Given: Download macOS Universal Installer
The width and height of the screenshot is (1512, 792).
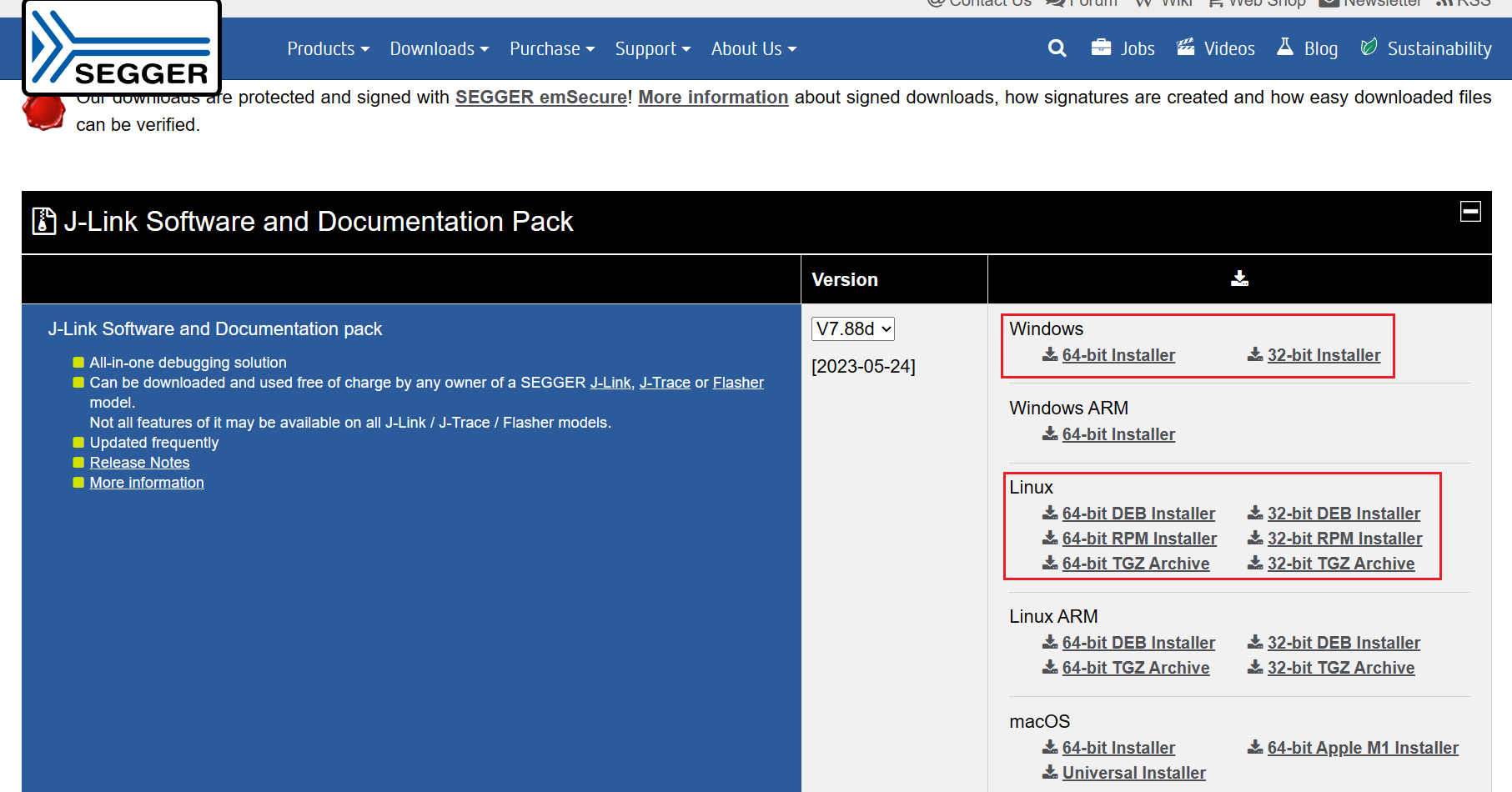Looking at the screenshot, I should tap(1134, 773).
